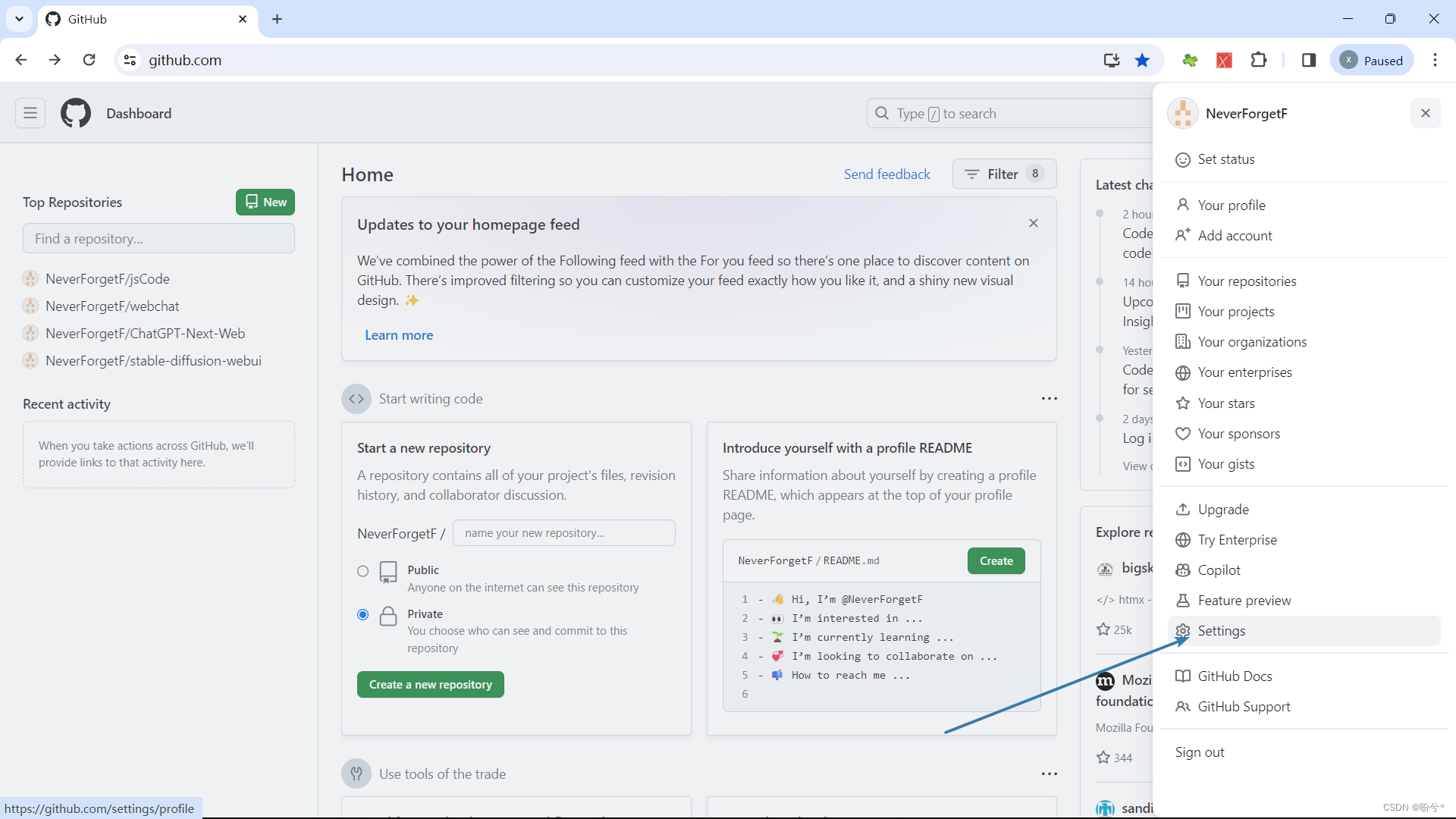This screenshot has height=819, width=1456.
Task: Select the Public repository option
Action: 362,571
